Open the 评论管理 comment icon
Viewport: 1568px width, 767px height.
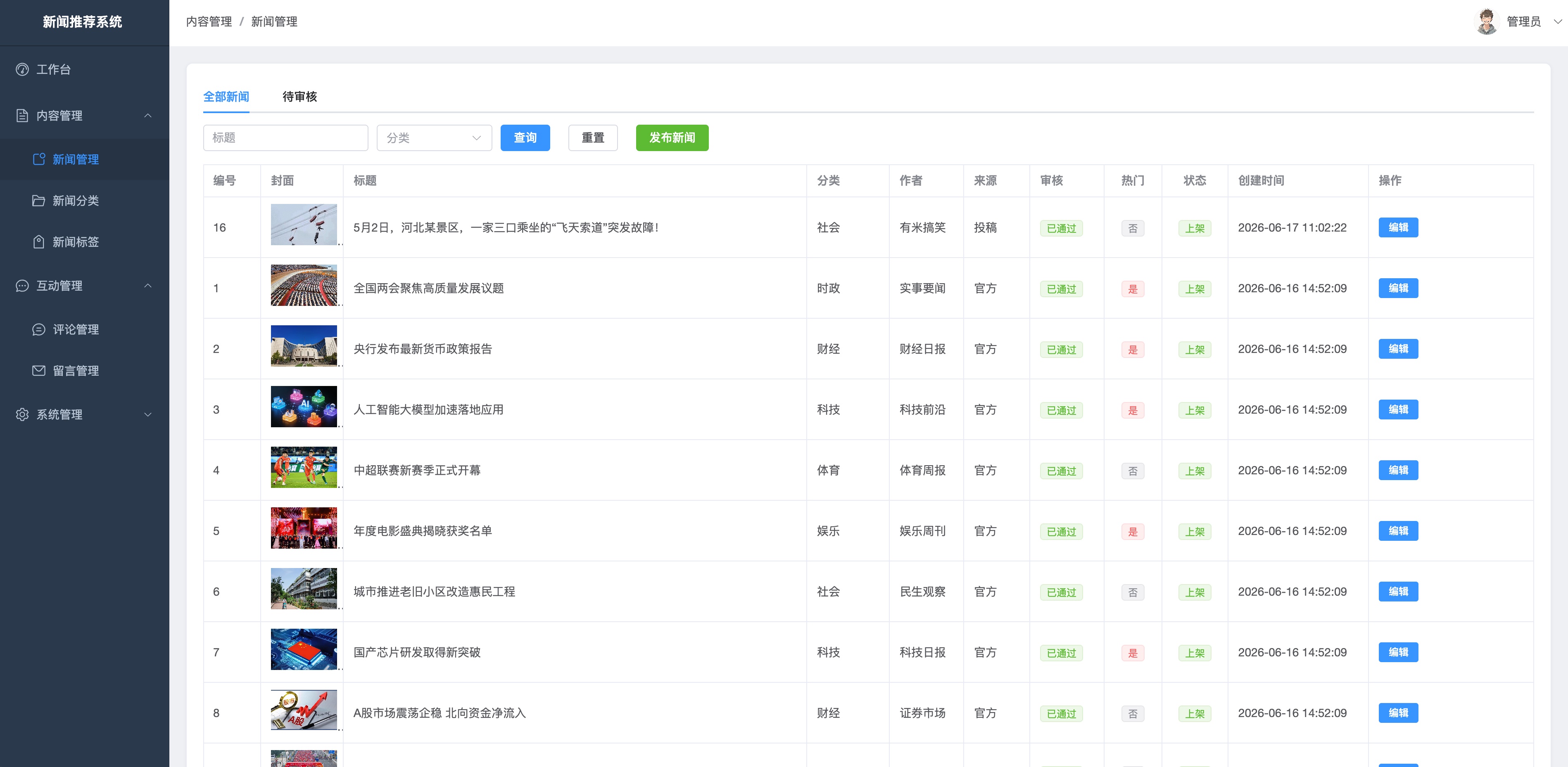[38, 330]
